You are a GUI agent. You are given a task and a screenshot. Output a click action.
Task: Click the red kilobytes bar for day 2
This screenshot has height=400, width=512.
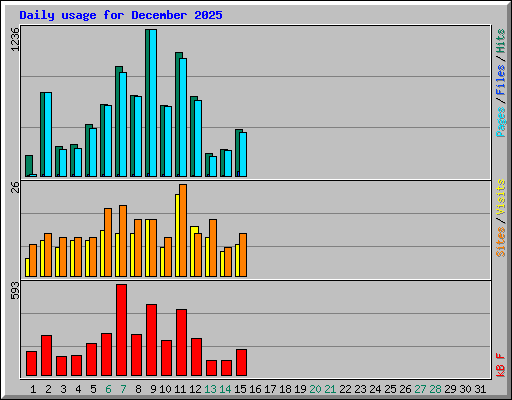pos(46,356)
